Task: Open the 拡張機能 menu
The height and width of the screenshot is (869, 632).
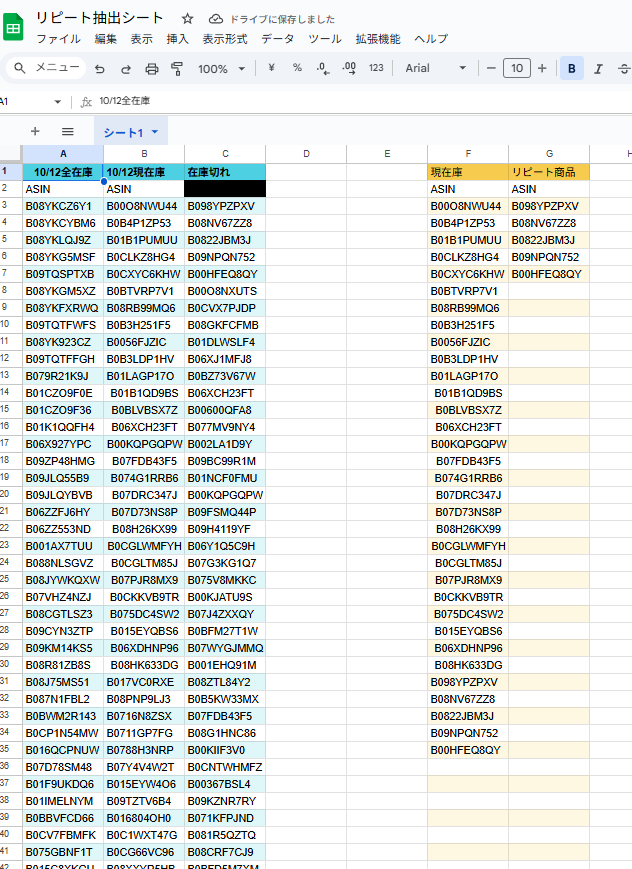Action: pos(378,39)
